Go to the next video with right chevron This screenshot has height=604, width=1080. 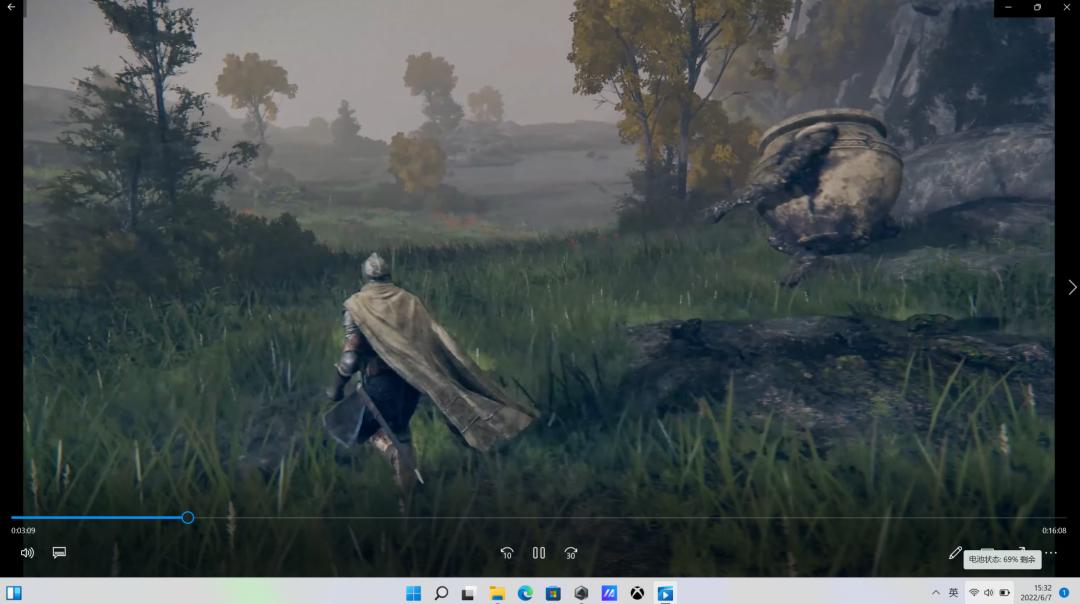[x=1072, y=287]
